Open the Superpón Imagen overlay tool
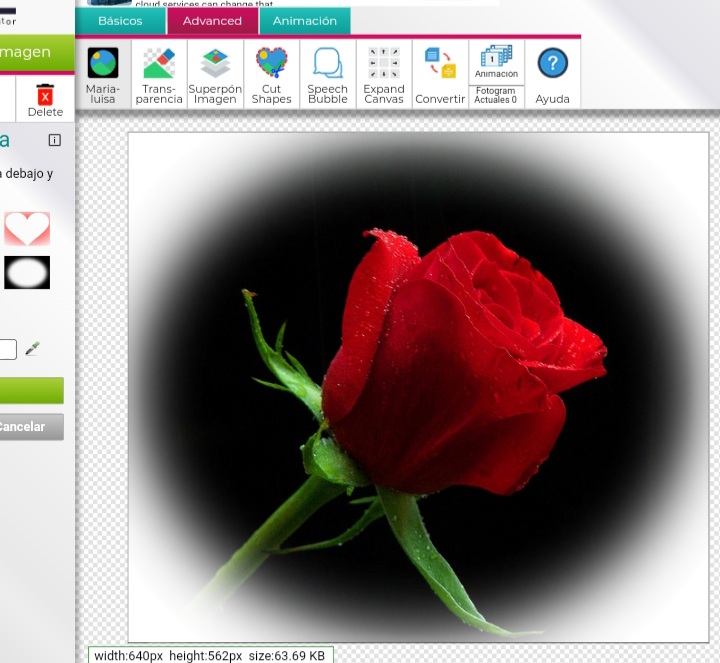 (215, 74)
